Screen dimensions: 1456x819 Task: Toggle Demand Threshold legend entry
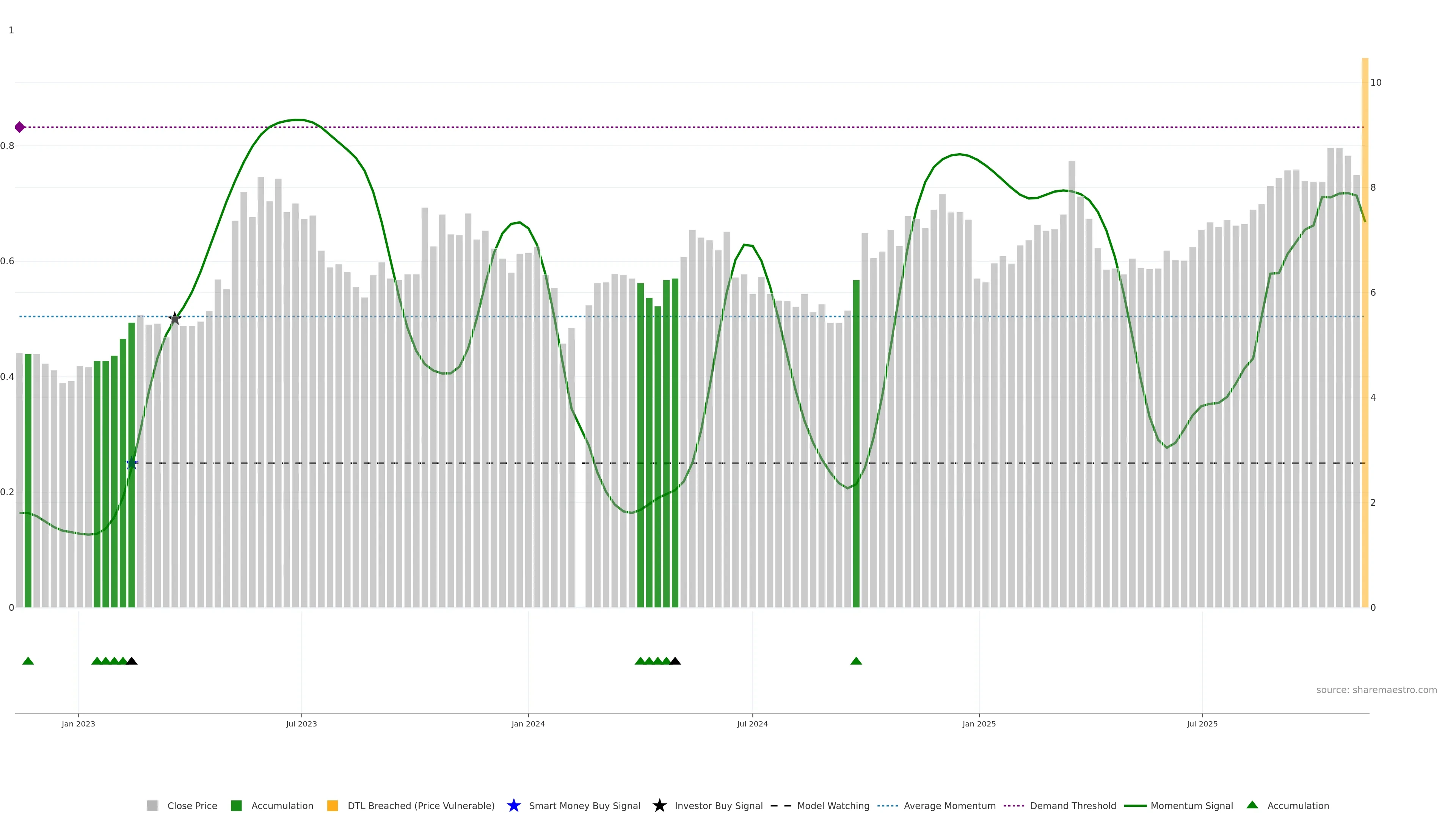[x=1072, y=805]
